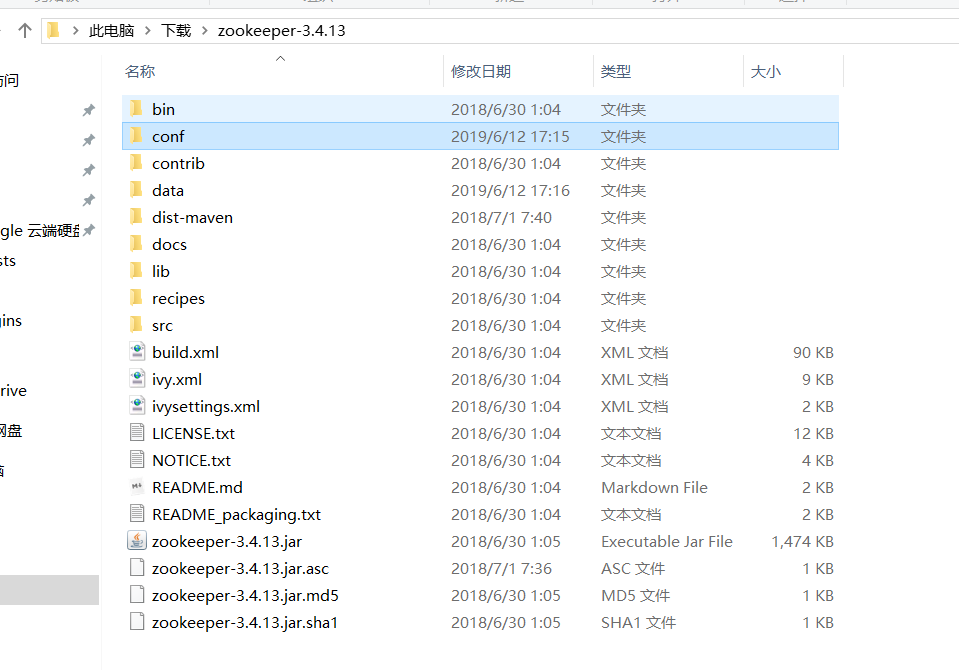Navigate to 下载 in breadcrumb
This screenshot has height=670, width=959.
176,31
